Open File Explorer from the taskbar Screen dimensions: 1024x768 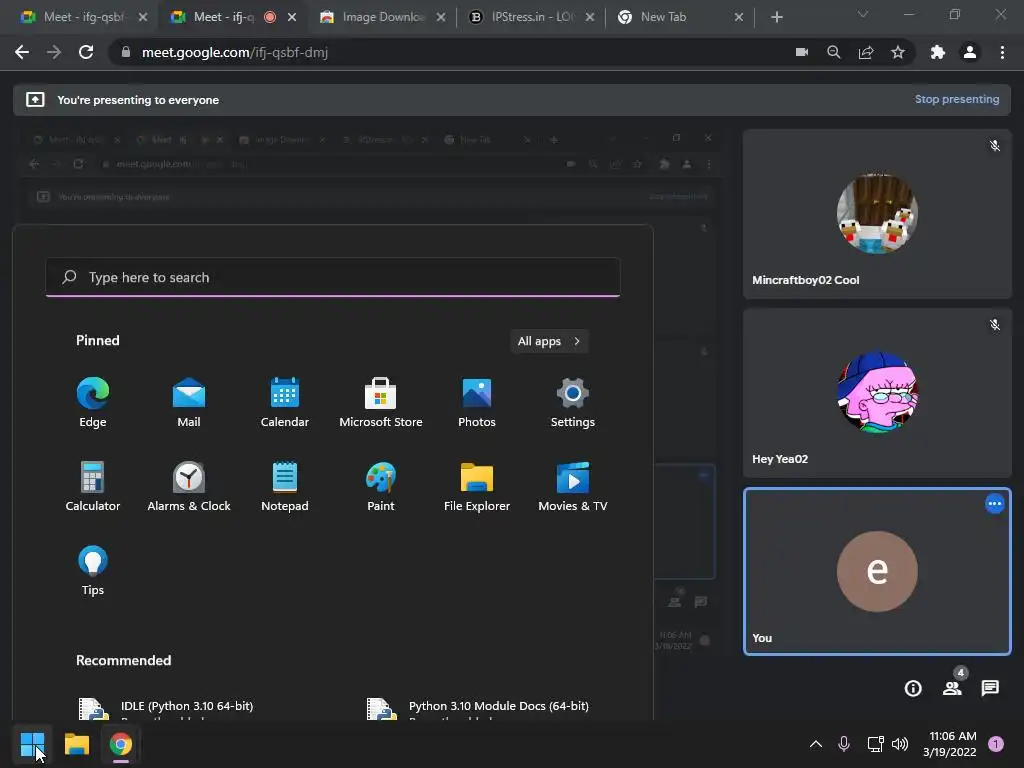tap(76, 744)
